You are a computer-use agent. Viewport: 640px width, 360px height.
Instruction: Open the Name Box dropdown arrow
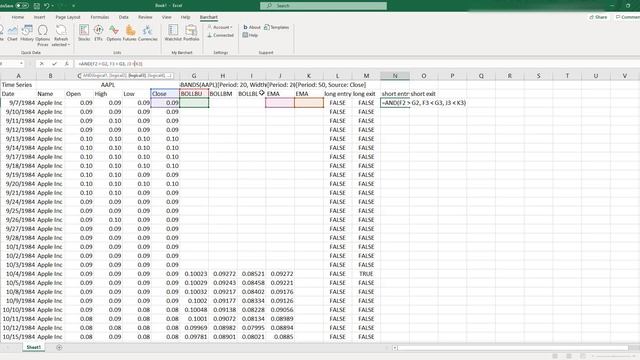click(x=21, y=64)
